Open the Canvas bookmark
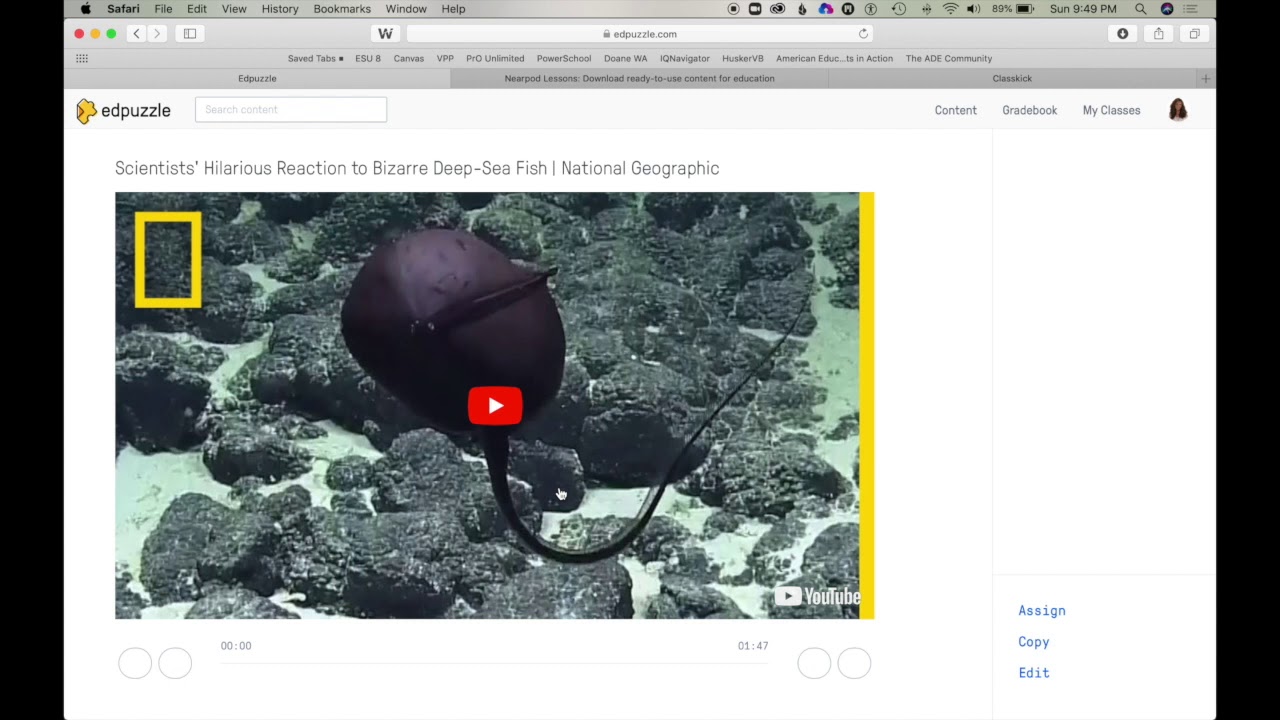The height and width of the screenshot is (720, 1280). pos(408,58)
